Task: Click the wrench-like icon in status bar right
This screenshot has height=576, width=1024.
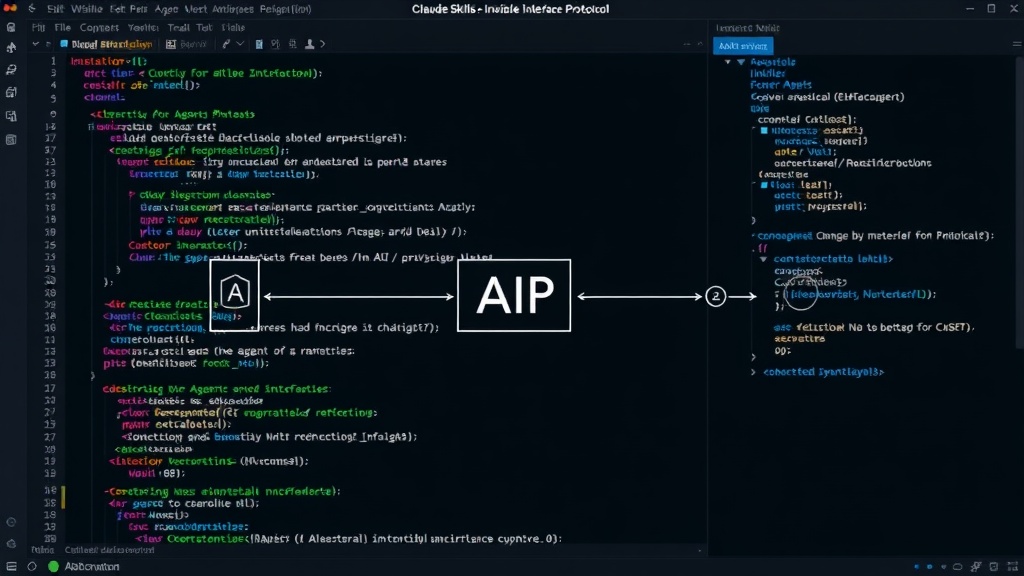Action: [x=976, y=566]
